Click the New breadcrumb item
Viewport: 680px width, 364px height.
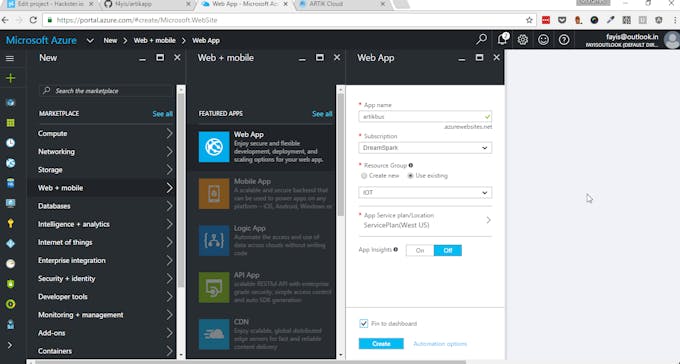point(110,40)
